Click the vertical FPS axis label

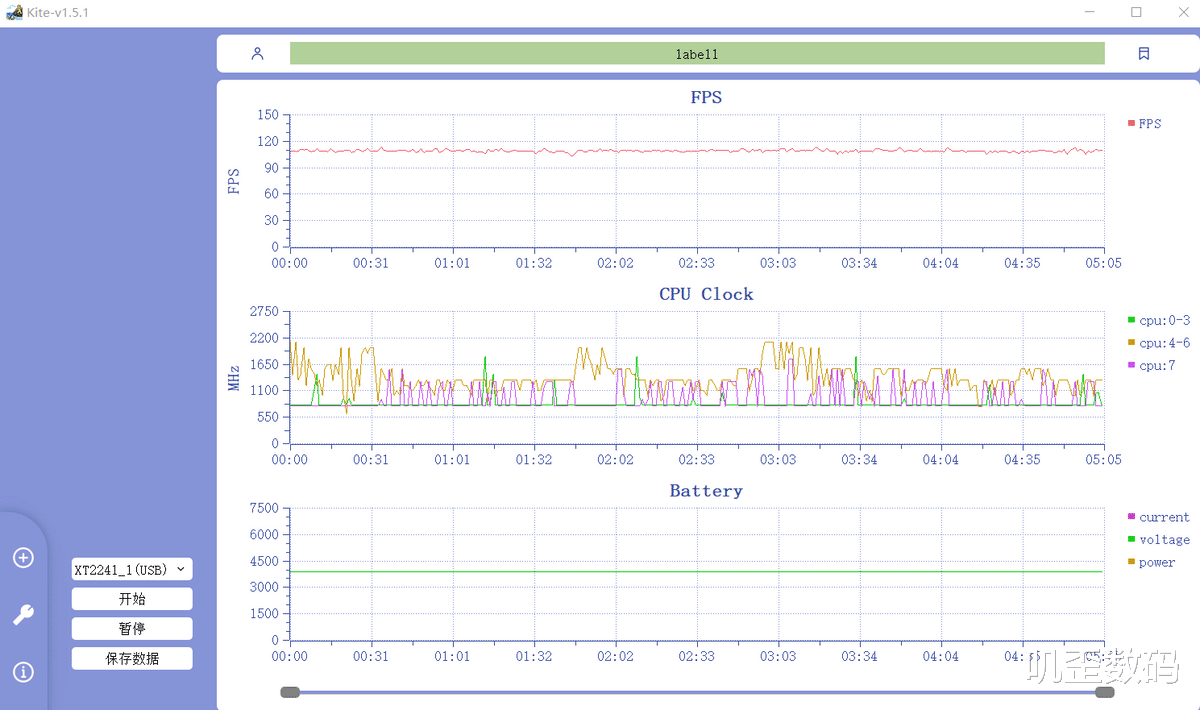233,181
